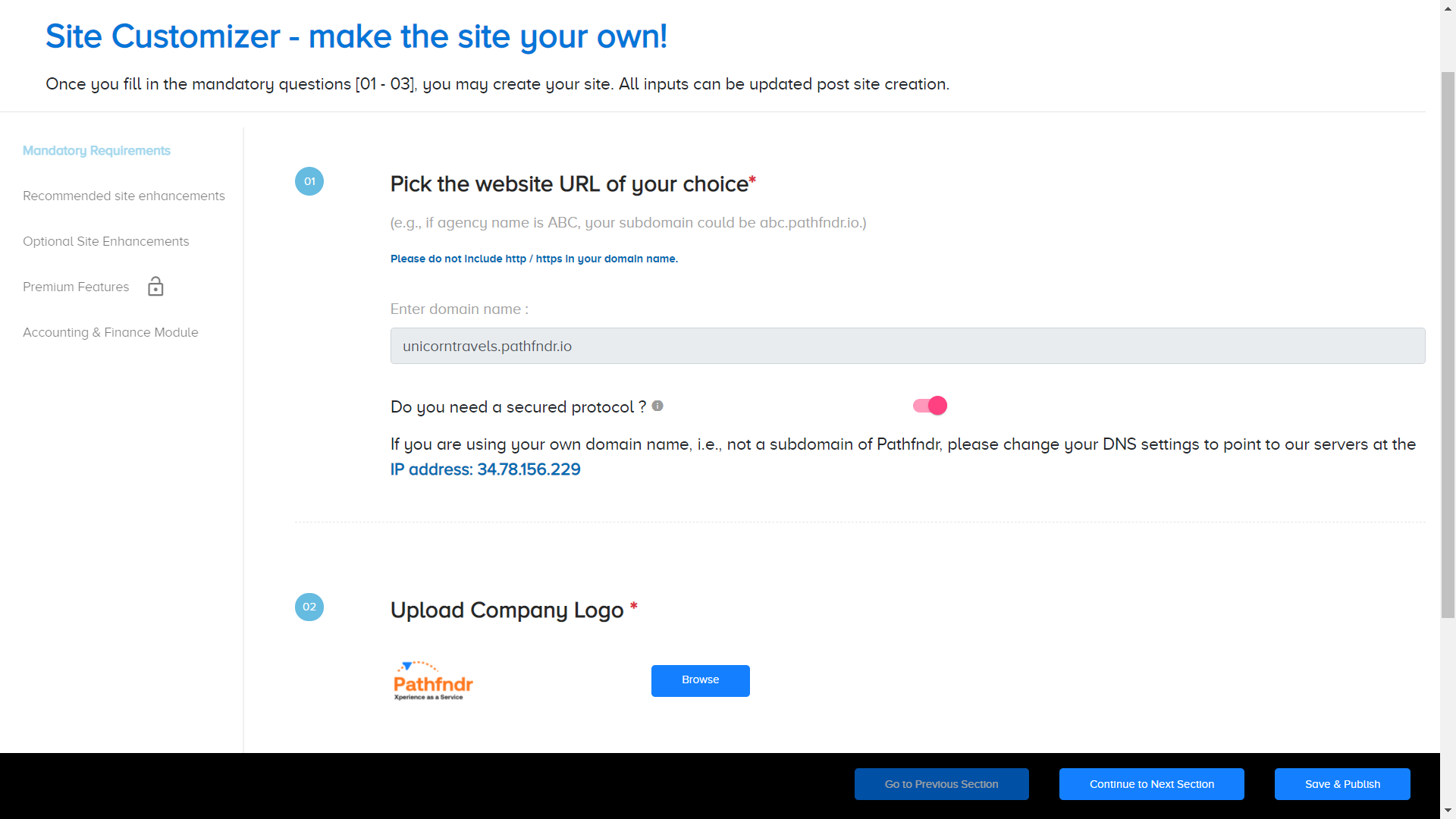Click Go to Previous Section button
This screenshot has height=819, width=1456.
pos(941,784)
